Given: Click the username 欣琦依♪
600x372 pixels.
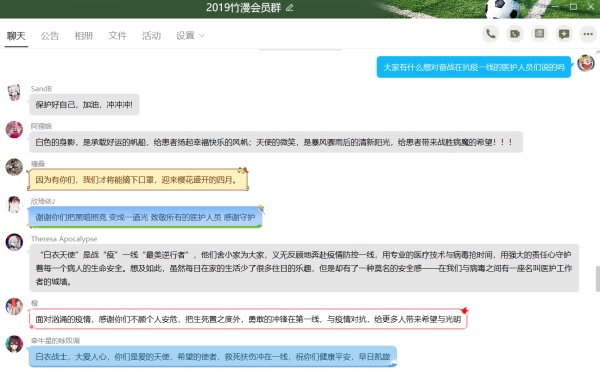Looking at the screenshot, I should click(43, 201).
